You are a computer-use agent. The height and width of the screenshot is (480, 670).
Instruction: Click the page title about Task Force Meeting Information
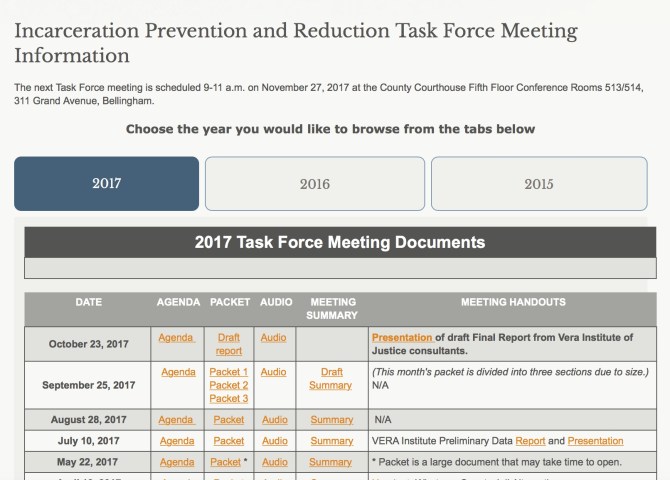tap(296, 43)
